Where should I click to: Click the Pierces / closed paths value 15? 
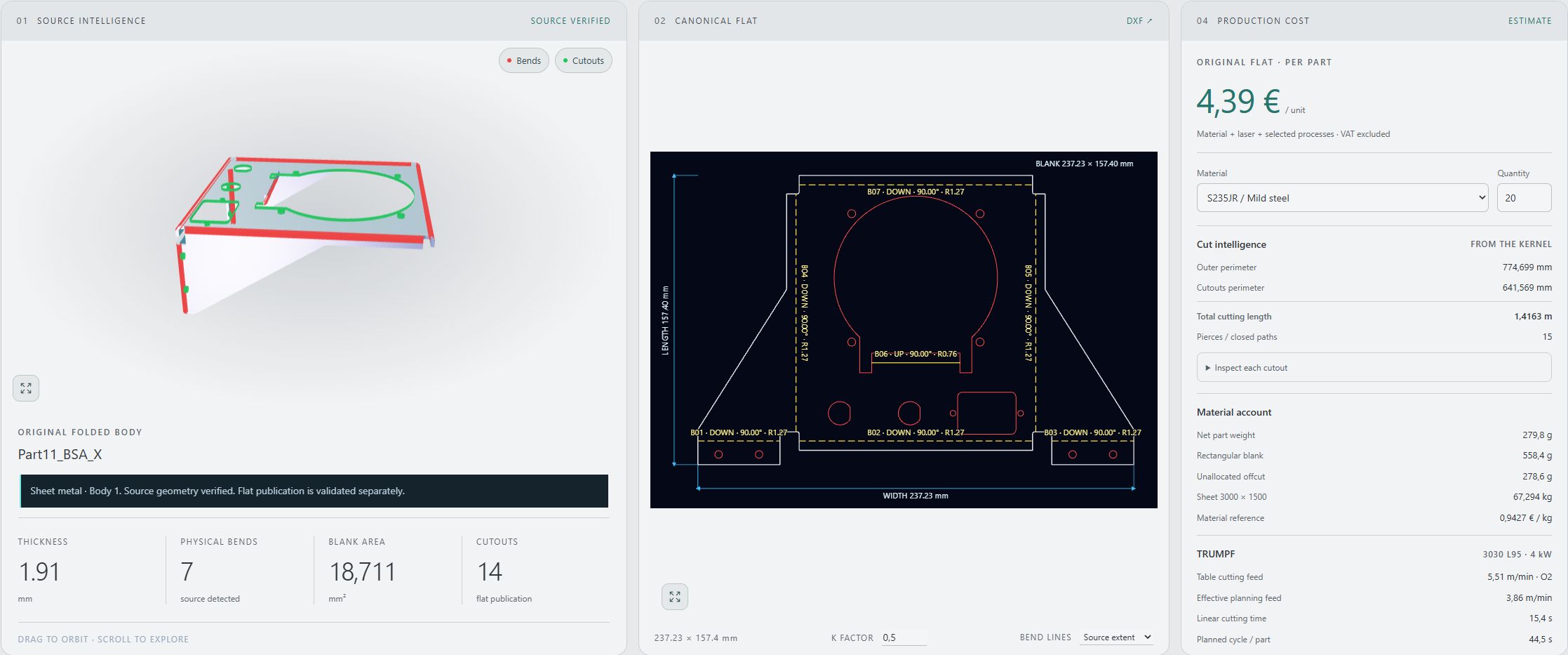[x=1547, y=337]
